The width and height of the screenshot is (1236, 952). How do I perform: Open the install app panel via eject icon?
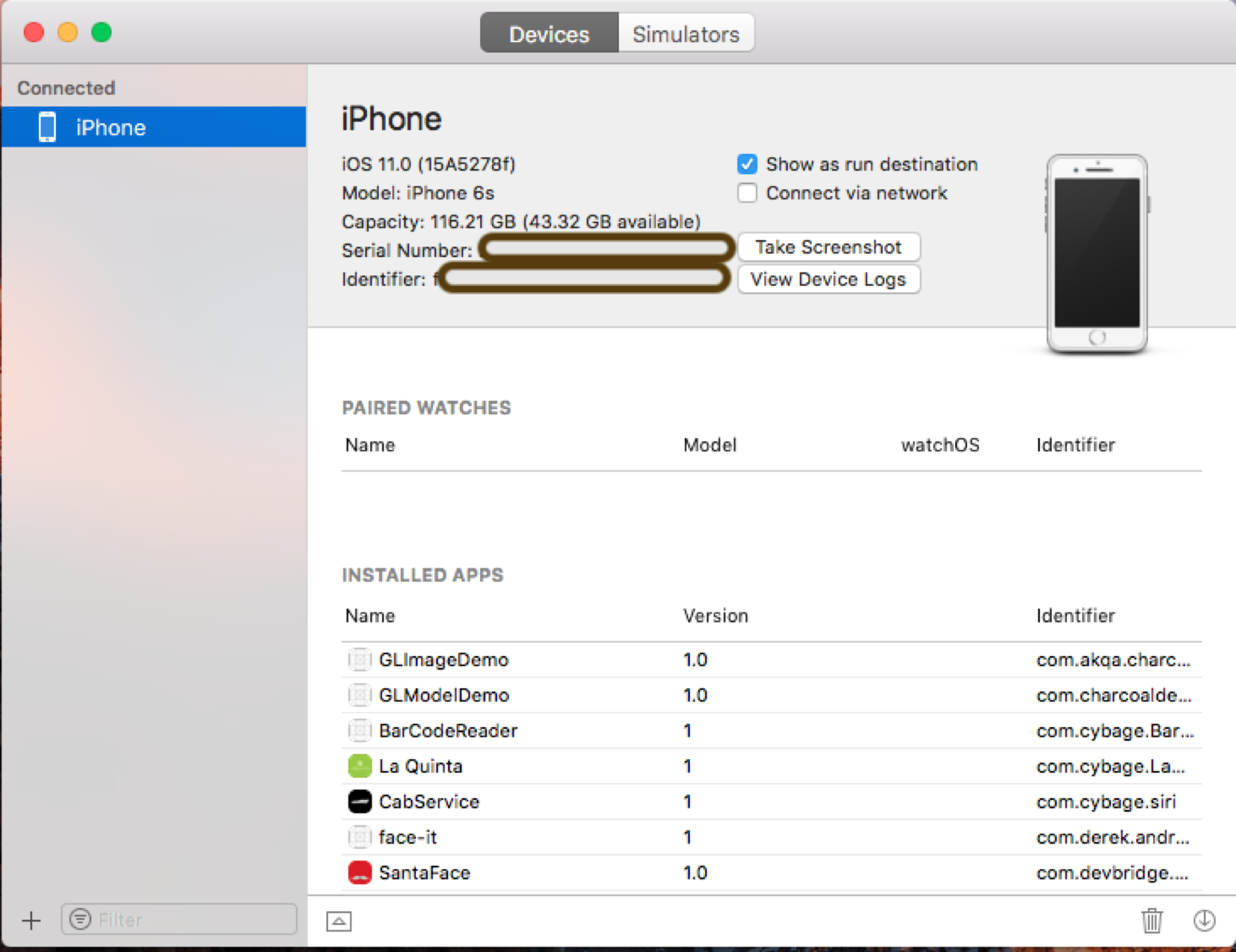[339, 920]
